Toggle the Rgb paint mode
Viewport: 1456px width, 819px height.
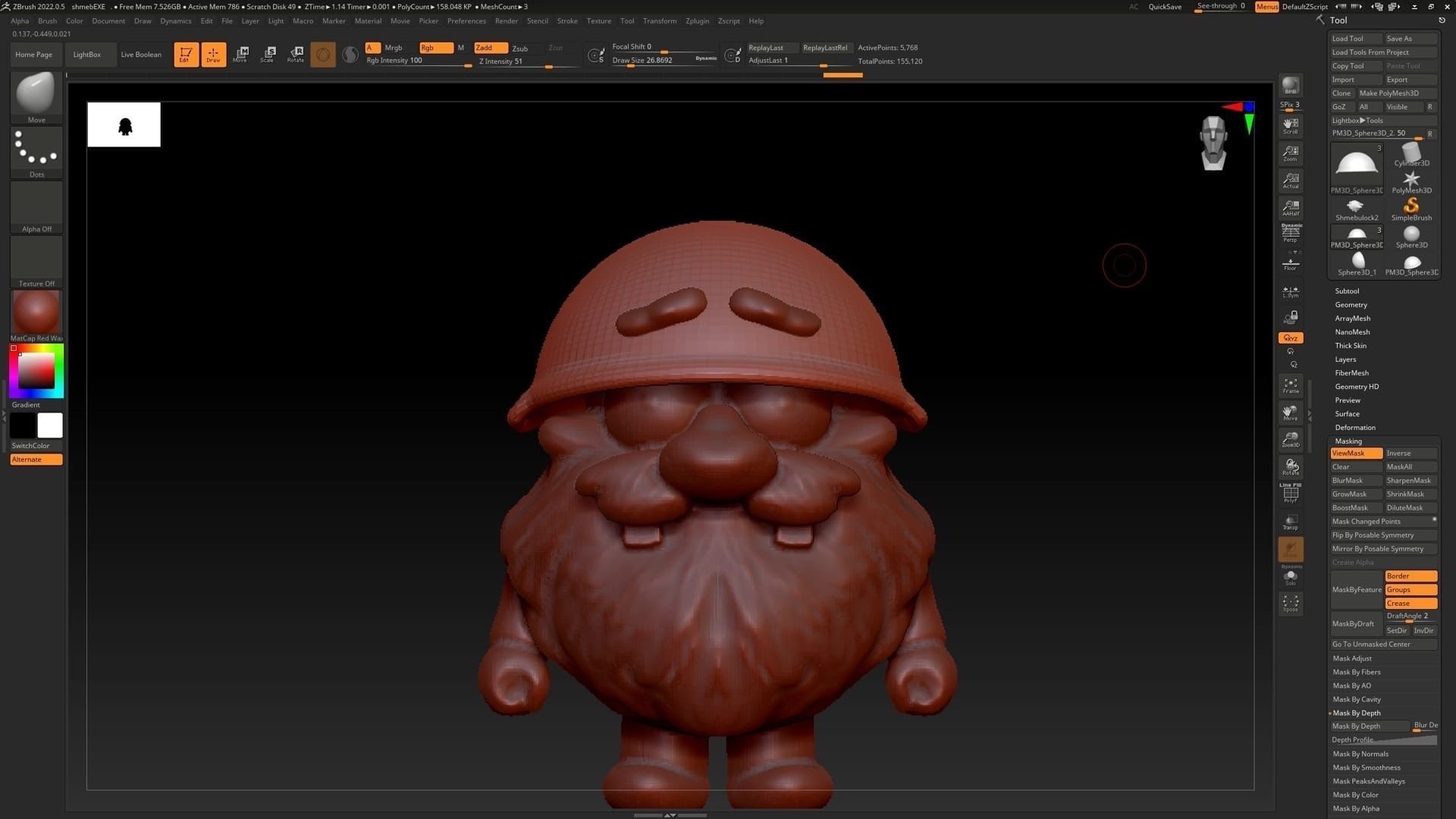435,48
